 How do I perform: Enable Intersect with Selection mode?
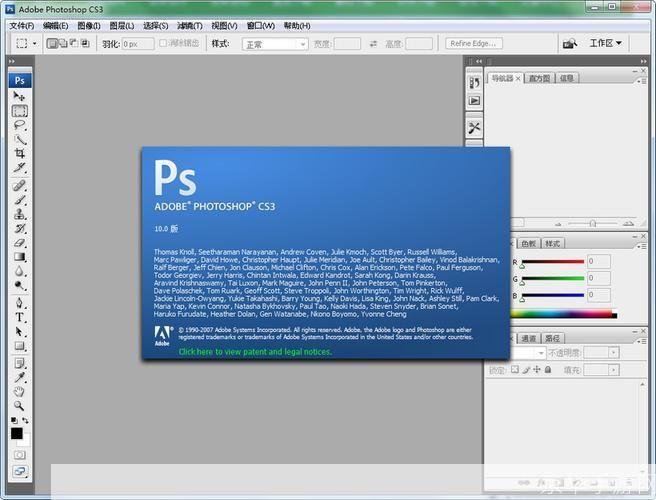[85, 43]
